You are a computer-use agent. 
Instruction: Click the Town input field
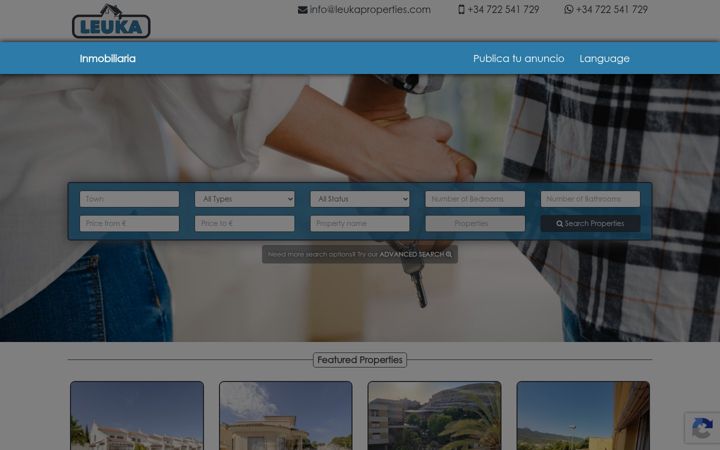tap(129, 199)
